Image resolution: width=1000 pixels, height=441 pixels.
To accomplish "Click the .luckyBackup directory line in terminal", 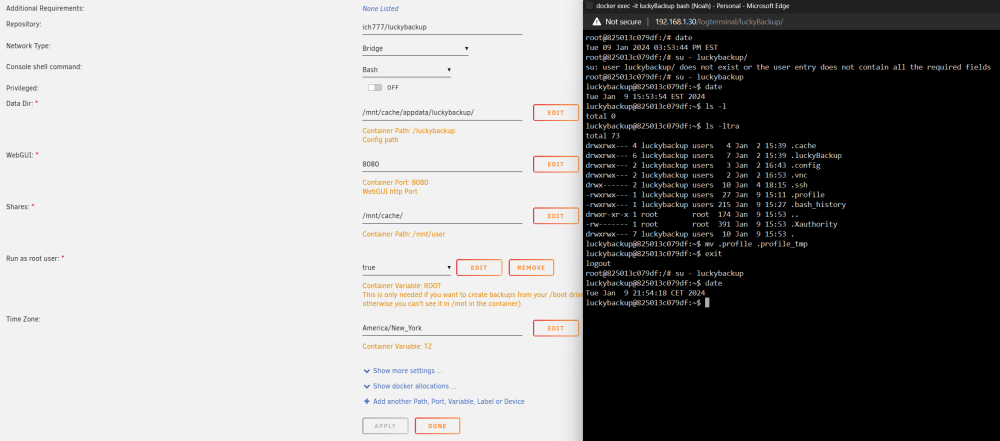I will [714, 156].
